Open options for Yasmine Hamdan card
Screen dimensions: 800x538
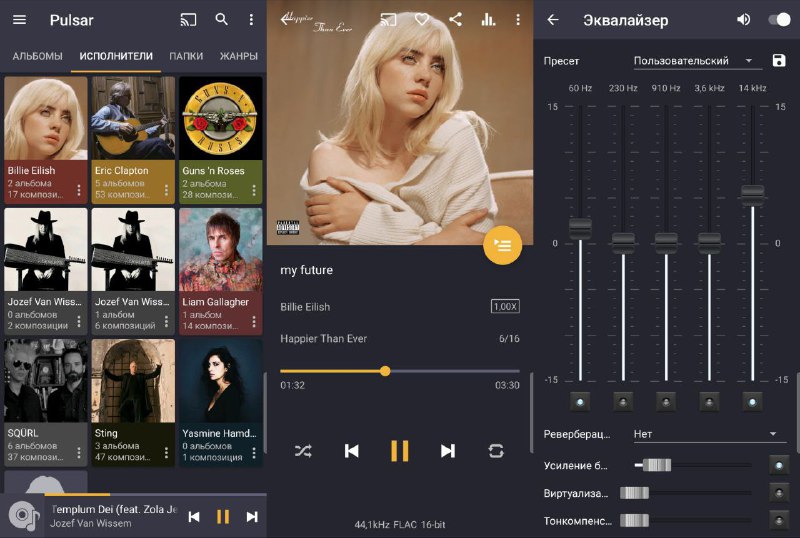coord(254,453)
